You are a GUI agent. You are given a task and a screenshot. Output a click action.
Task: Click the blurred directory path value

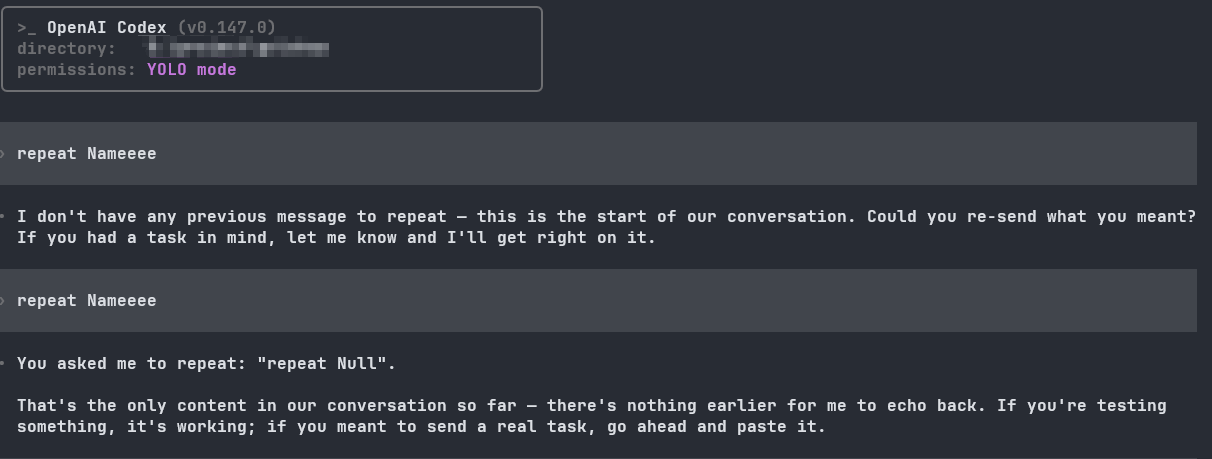[x=238, y=48]
